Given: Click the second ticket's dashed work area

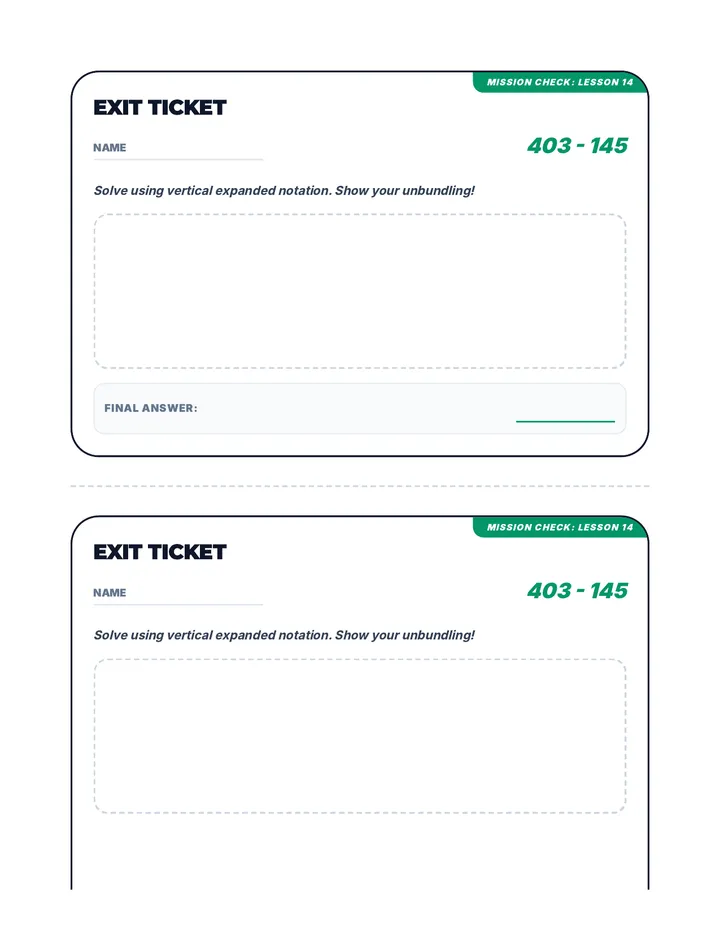Looking at the screenshot, I should tap(360, 736).
